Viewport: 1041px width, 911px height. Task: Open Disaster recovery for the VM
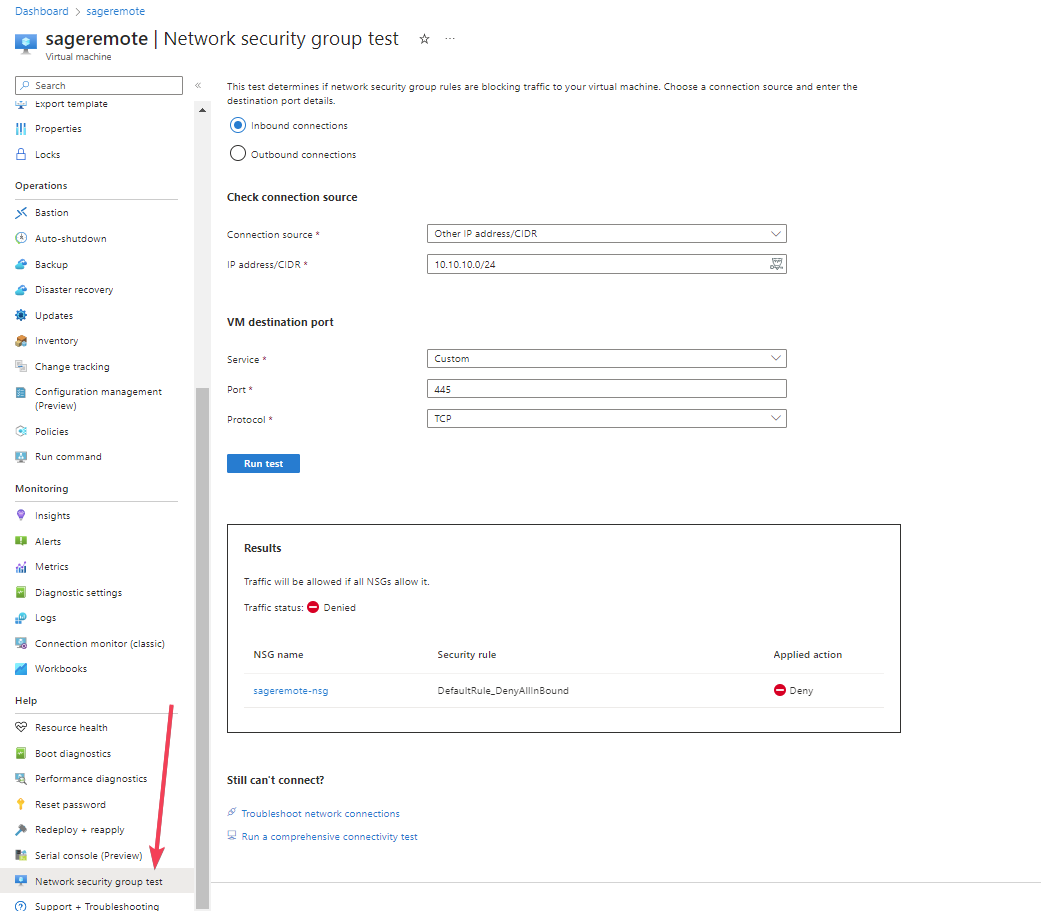76,289
